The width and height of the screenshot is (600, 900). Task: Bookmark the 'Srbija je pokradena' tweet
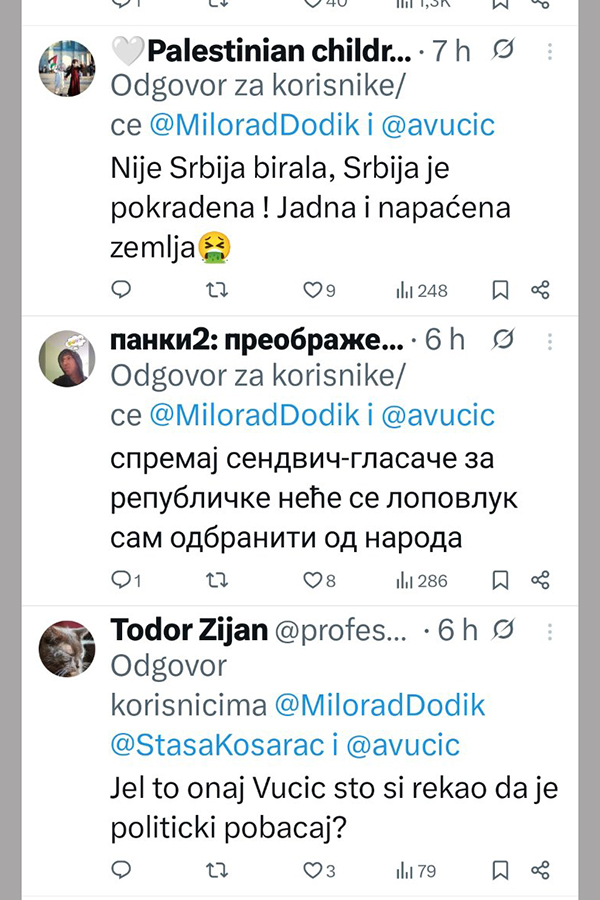tap(501, 290)
